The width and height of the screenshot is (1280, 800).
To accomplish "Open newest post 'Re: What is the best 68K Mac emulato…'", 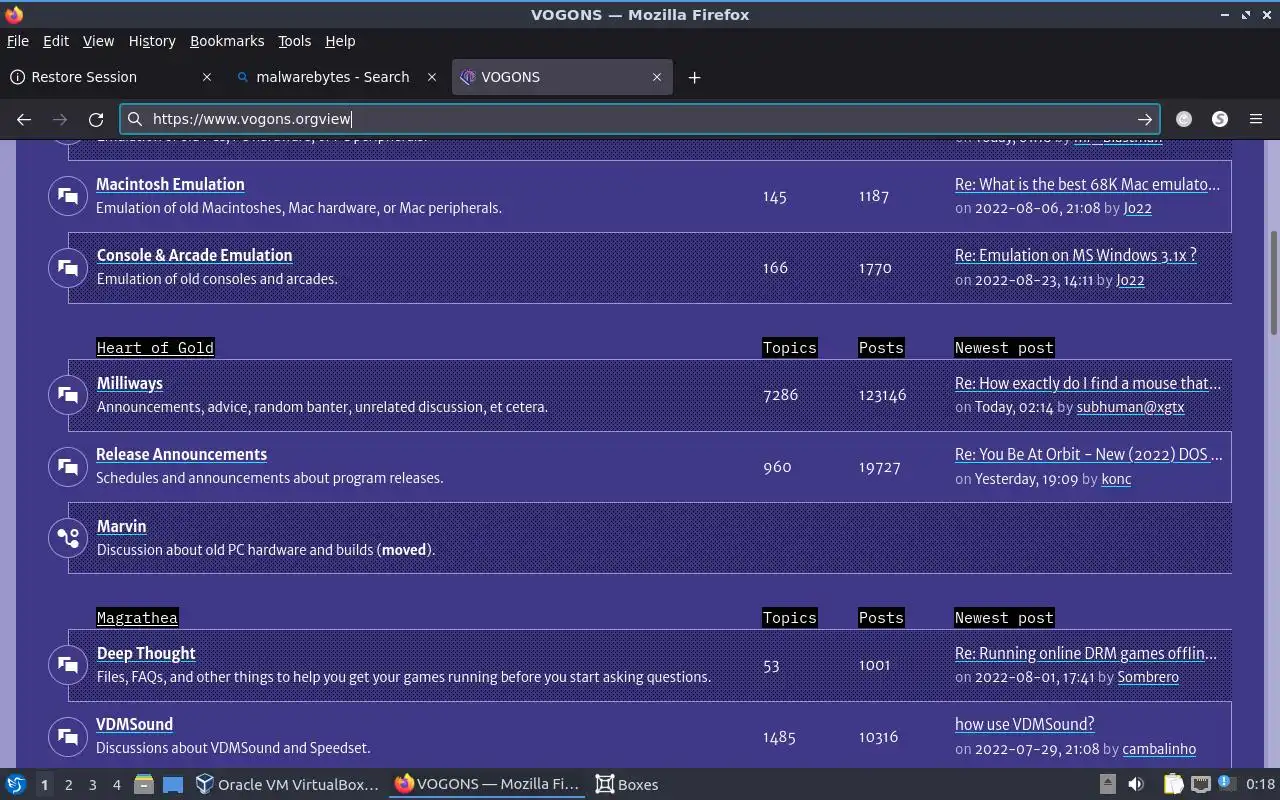I will tap(1087, 184).
